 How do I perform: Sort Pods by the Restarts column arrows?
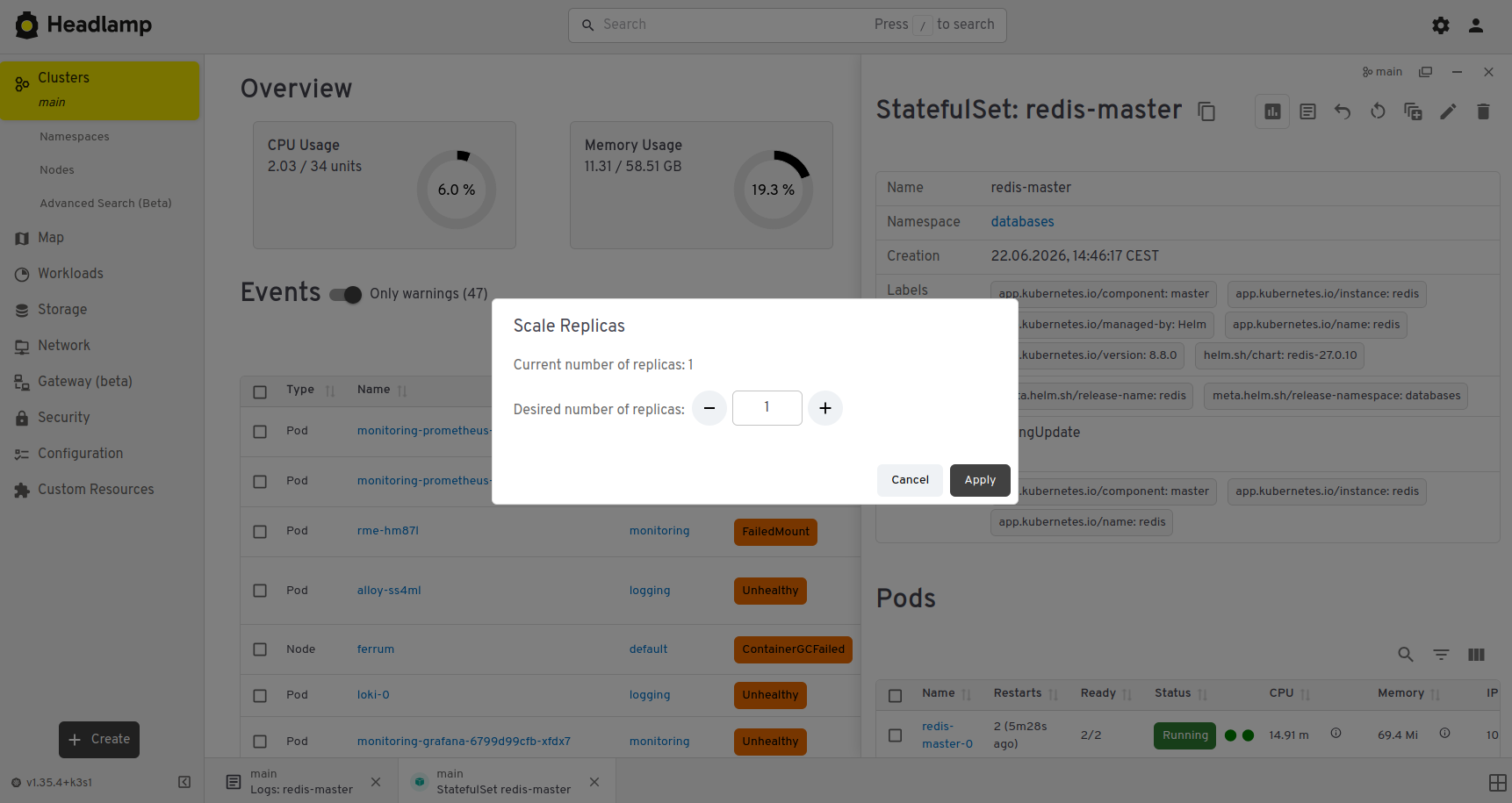click(x=1054, y=695)
